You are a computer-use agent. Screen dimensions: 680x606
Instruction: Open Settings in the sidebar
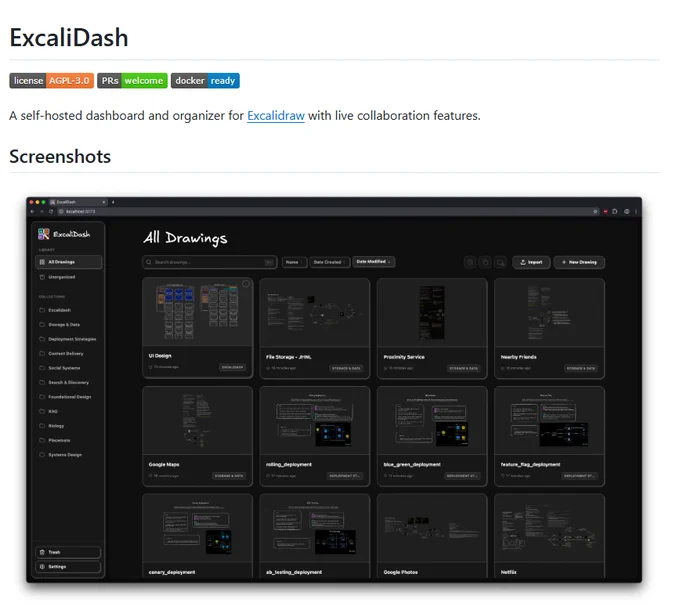[x=68, y=567]
